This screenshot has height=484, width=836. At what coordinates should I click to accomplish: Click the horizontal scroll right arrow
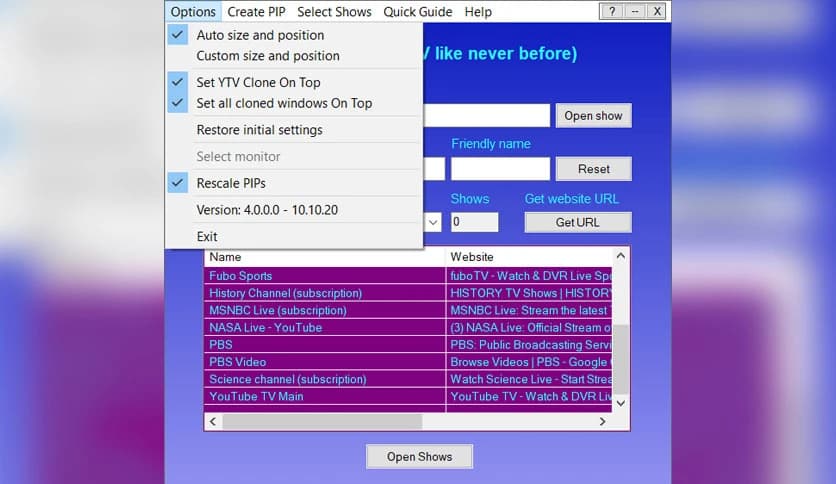coord(603,422)
